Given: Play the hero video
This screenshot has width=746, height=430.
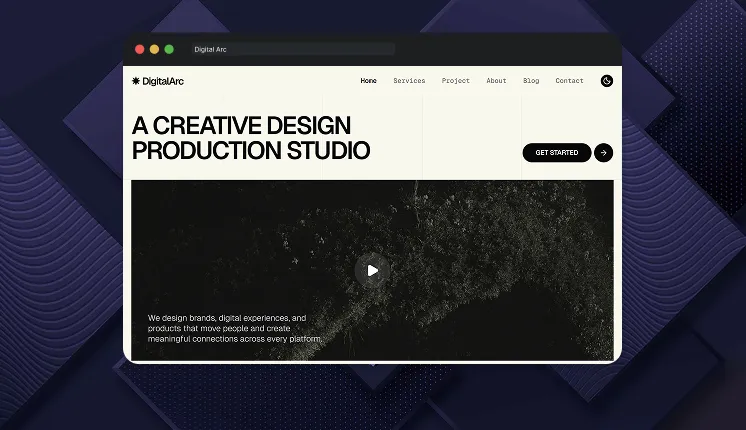Looking at the screenshot, I should [x=373, y=271].
